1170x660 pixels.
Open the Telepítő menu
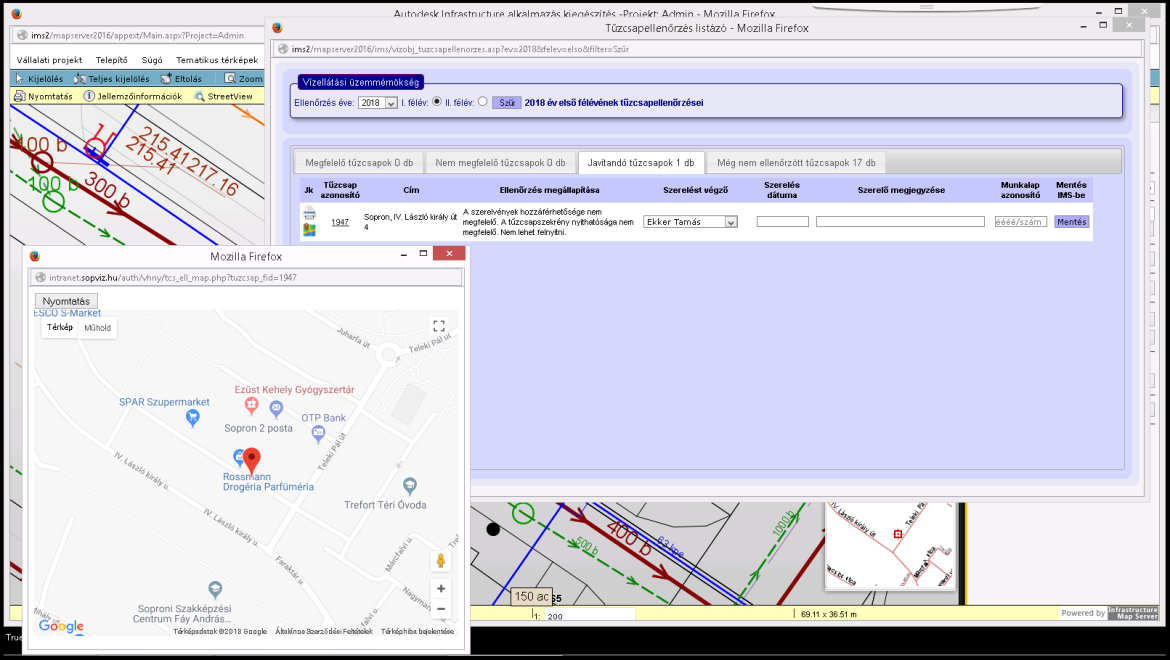click(x=111, y=60)
